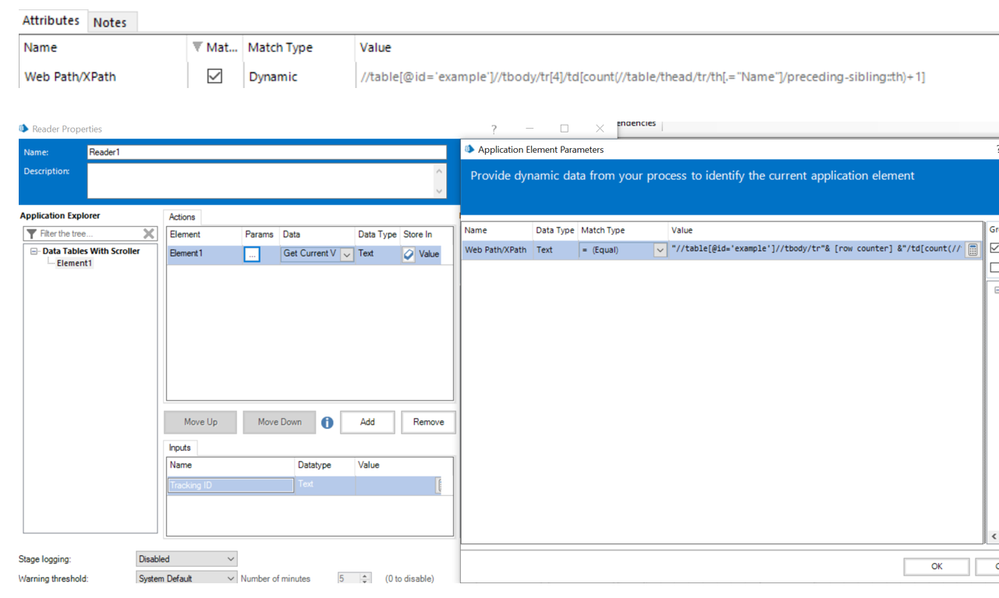Collapse the Data Tables With Scroller node
This screenshot has width=999, height=598.
pyautogui.click(x=34, y=251)
